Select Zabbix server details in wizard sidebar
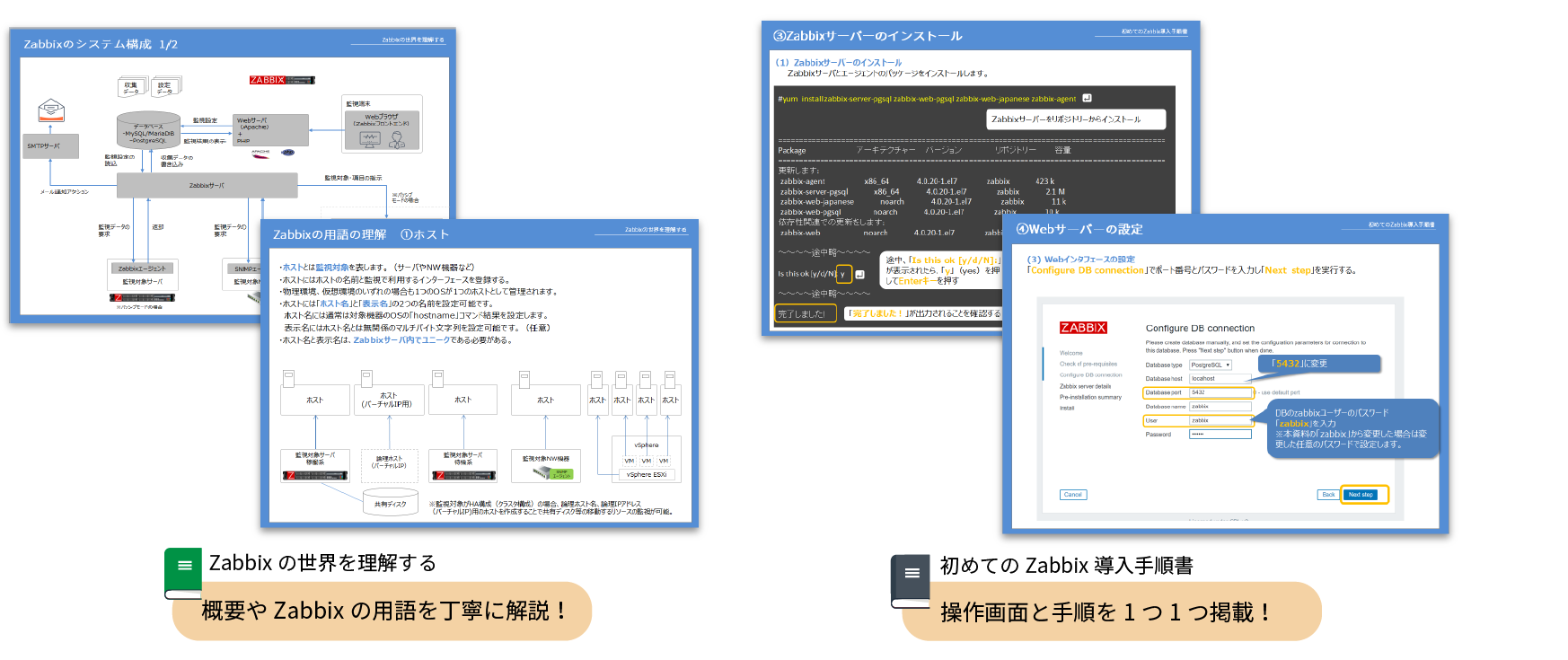Image resolution: width=1568 pixels, height=660 pixels. (x=1085, y=386)
